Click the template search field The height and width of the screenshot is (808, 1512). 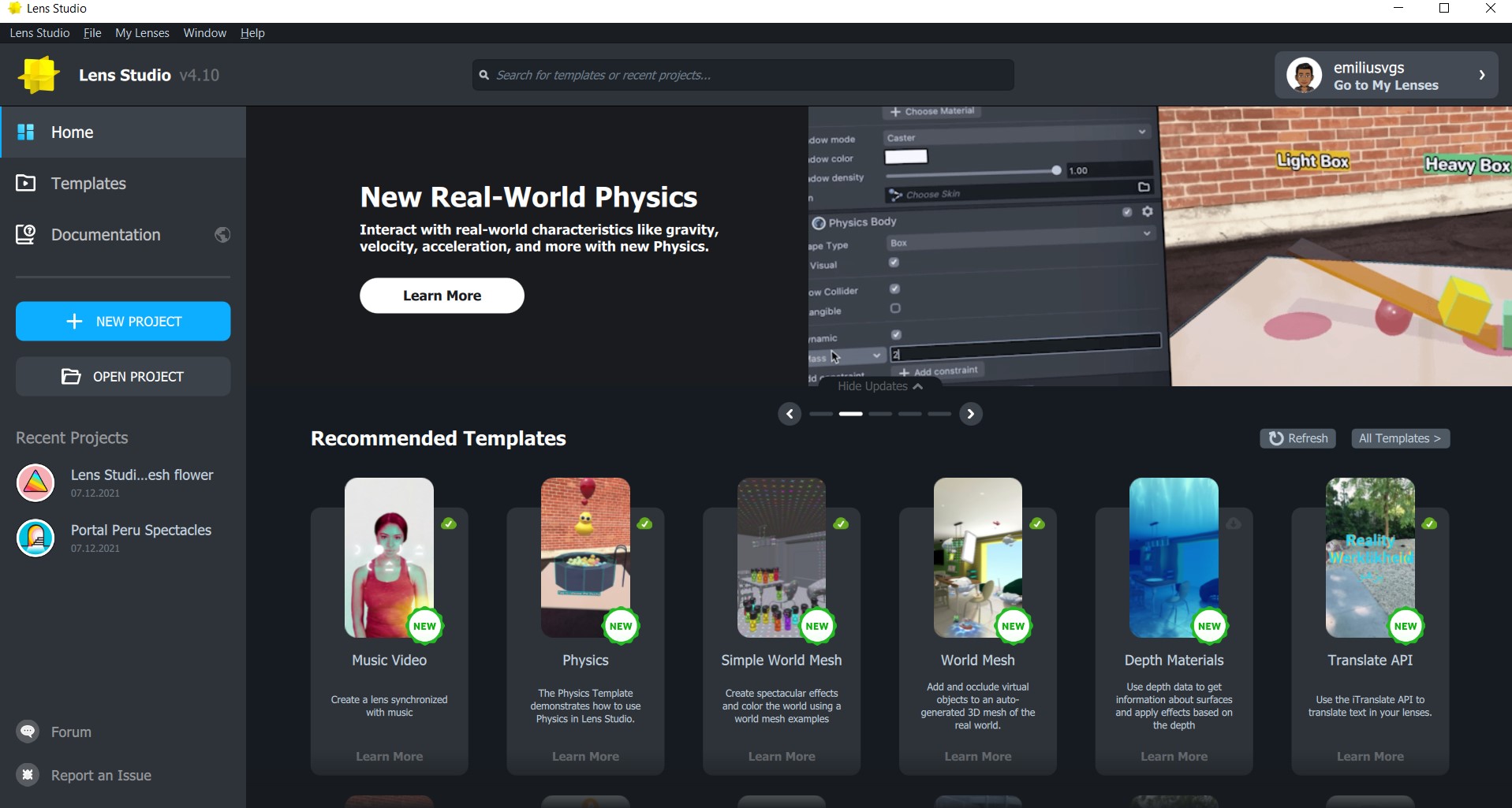[x=741, y=74]
